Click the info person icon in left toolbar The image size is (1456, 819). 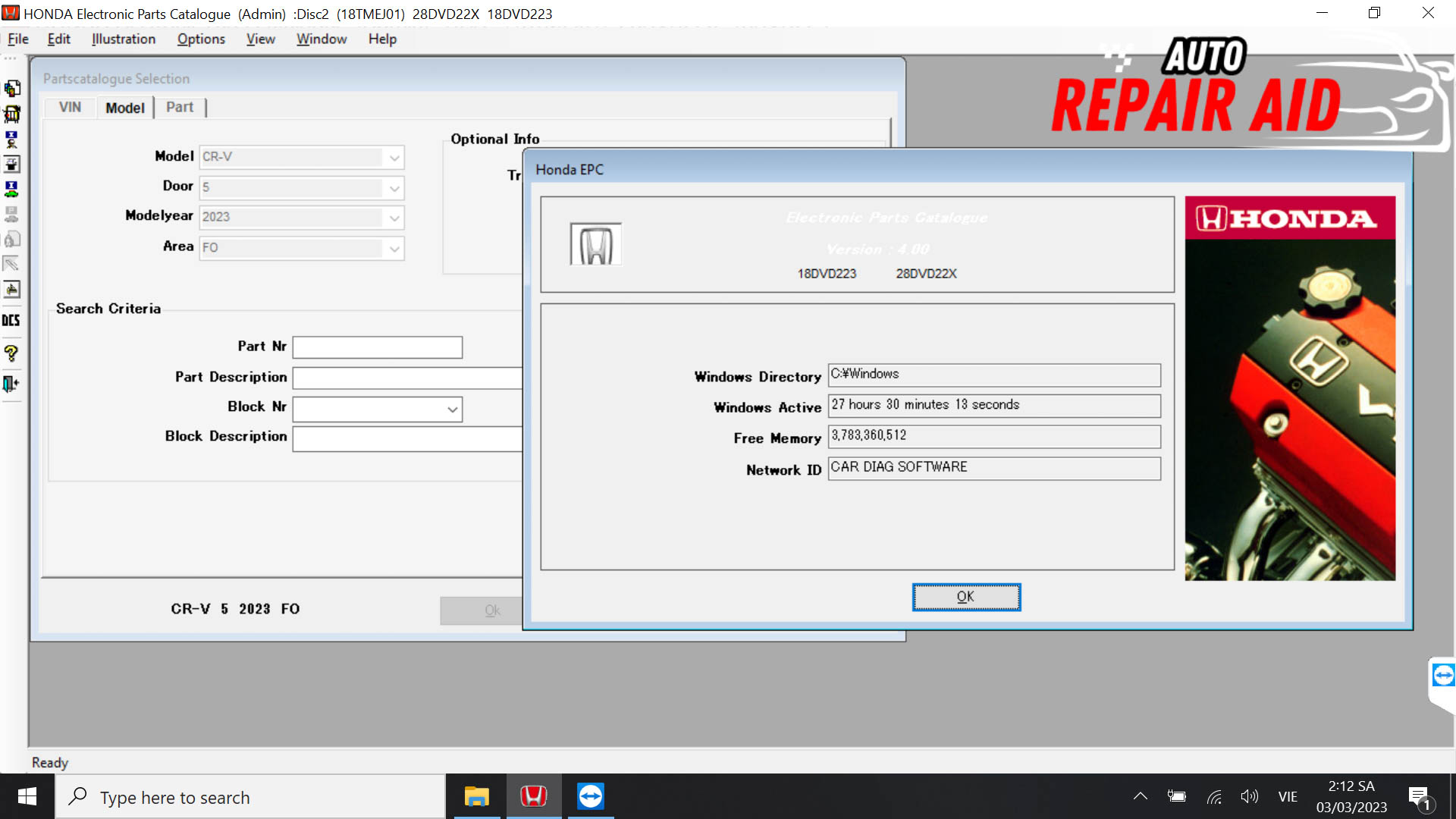pos(12,140)
